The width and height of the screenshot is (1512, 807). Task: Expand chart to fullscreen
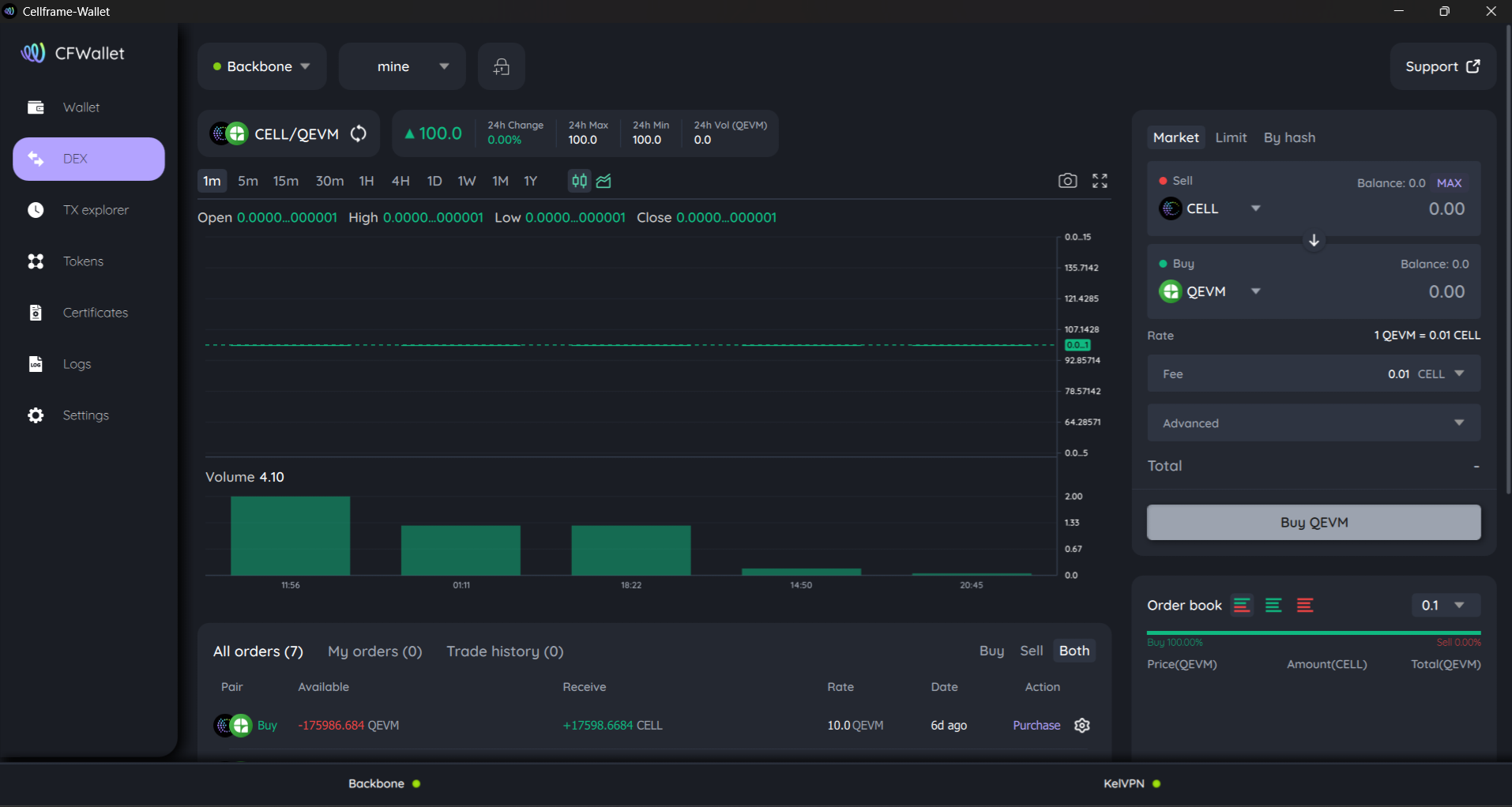[1100, 181]
